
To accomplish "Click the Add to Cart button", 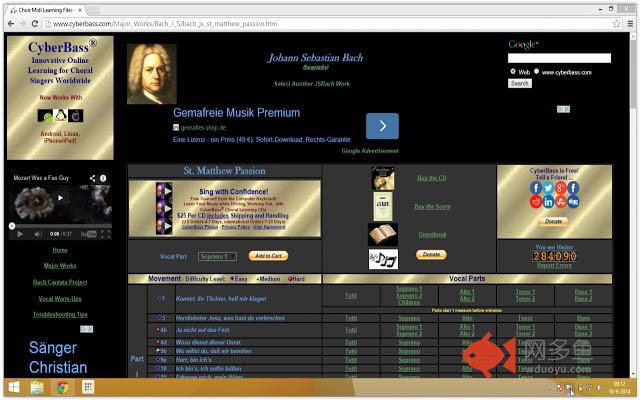I will pyautogui.click(x=268, y=256).
